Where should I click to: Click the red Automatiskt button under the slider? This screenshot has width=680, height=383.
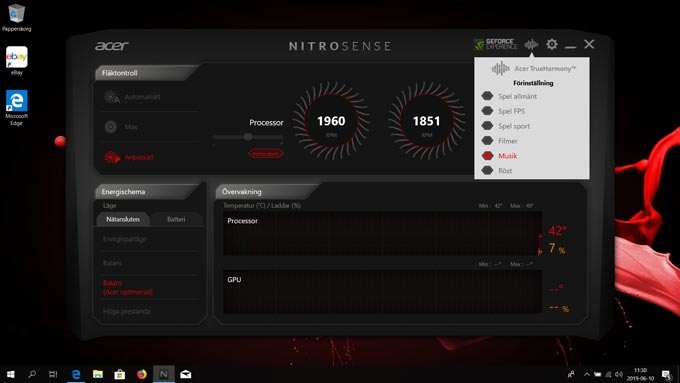coord(266,154)
